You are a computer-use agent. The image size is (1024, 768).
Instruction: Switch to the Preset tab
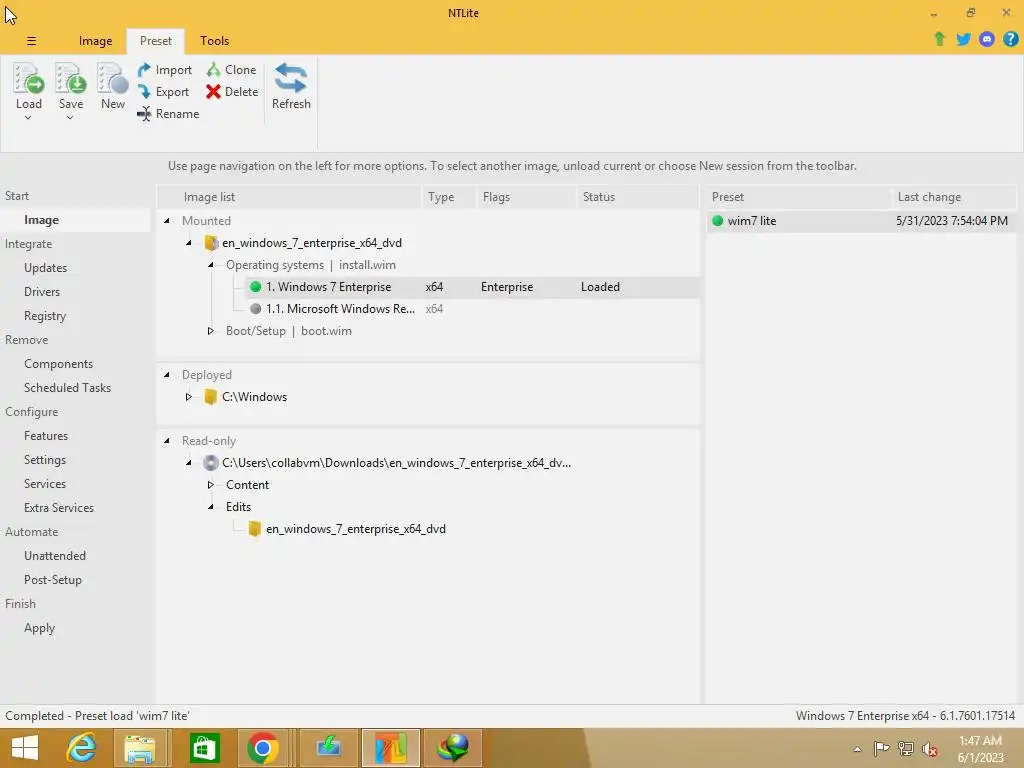pos(155,41)
